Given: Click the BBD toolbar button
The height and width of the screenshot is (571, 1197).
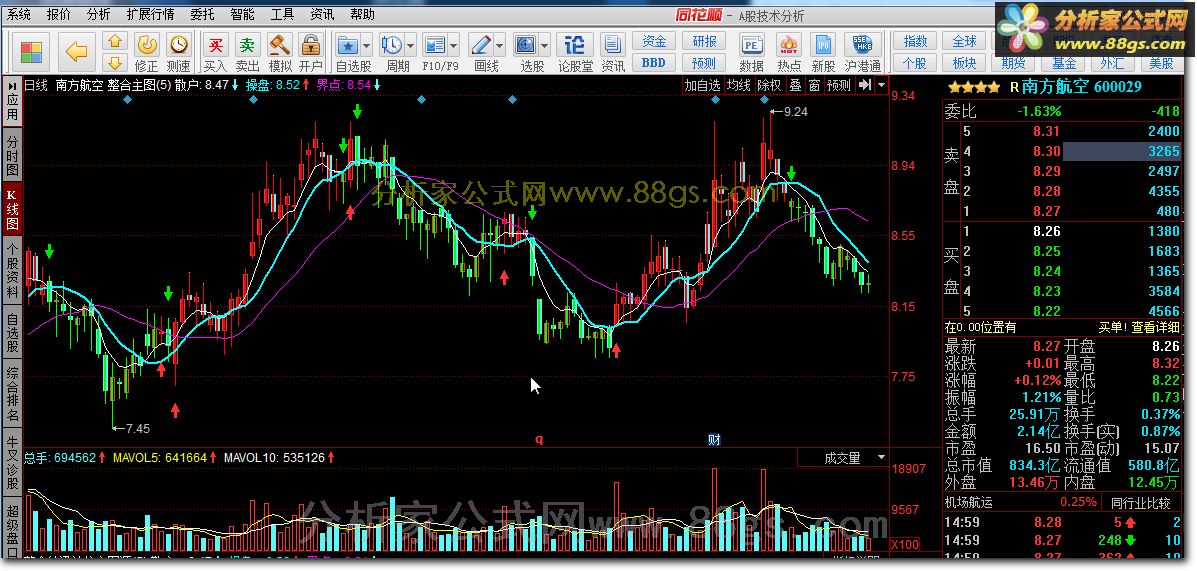Looking at the screenshot, I should coord(654,63).
